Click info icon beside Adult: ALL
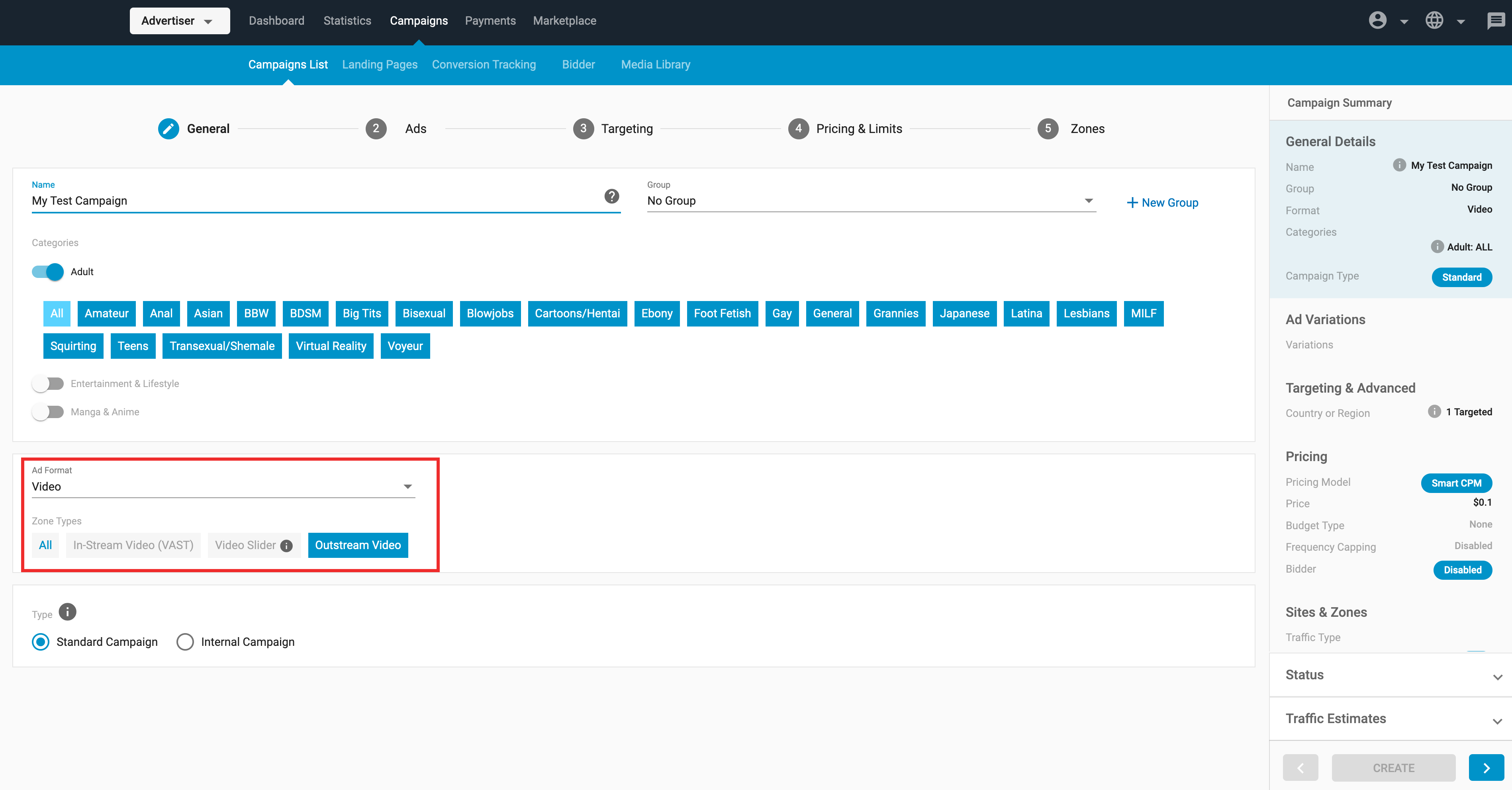This screenshot has height=790, width=1512. [1437, 246]
